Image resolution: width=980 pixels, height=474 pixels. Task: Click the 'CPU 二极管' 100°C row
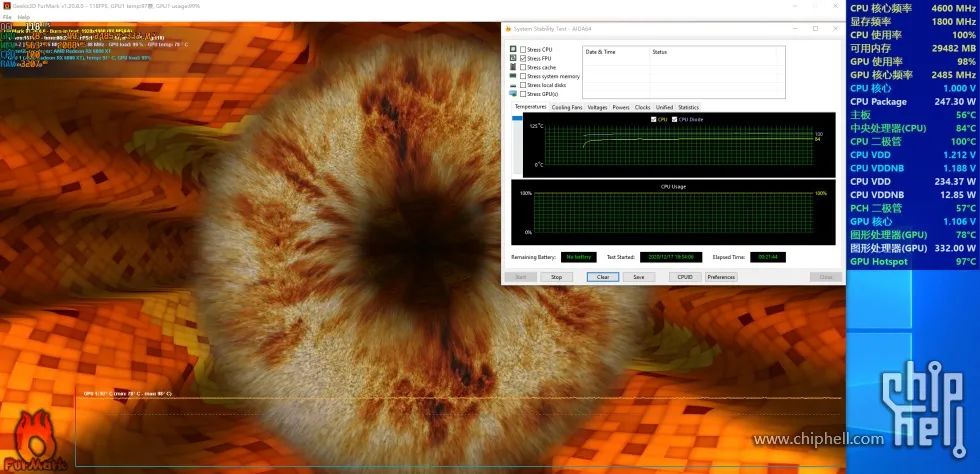coord(912,141)
